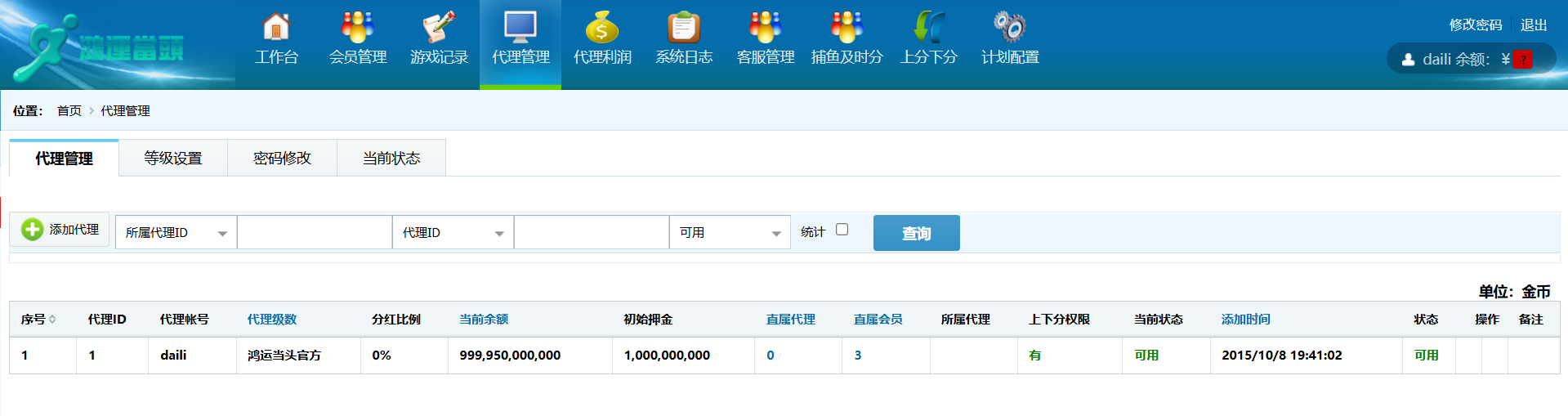This screenshot has width=1568, height=416.
Task: Expand the 代理ID filter dropdown
Action: pos(453,233)
